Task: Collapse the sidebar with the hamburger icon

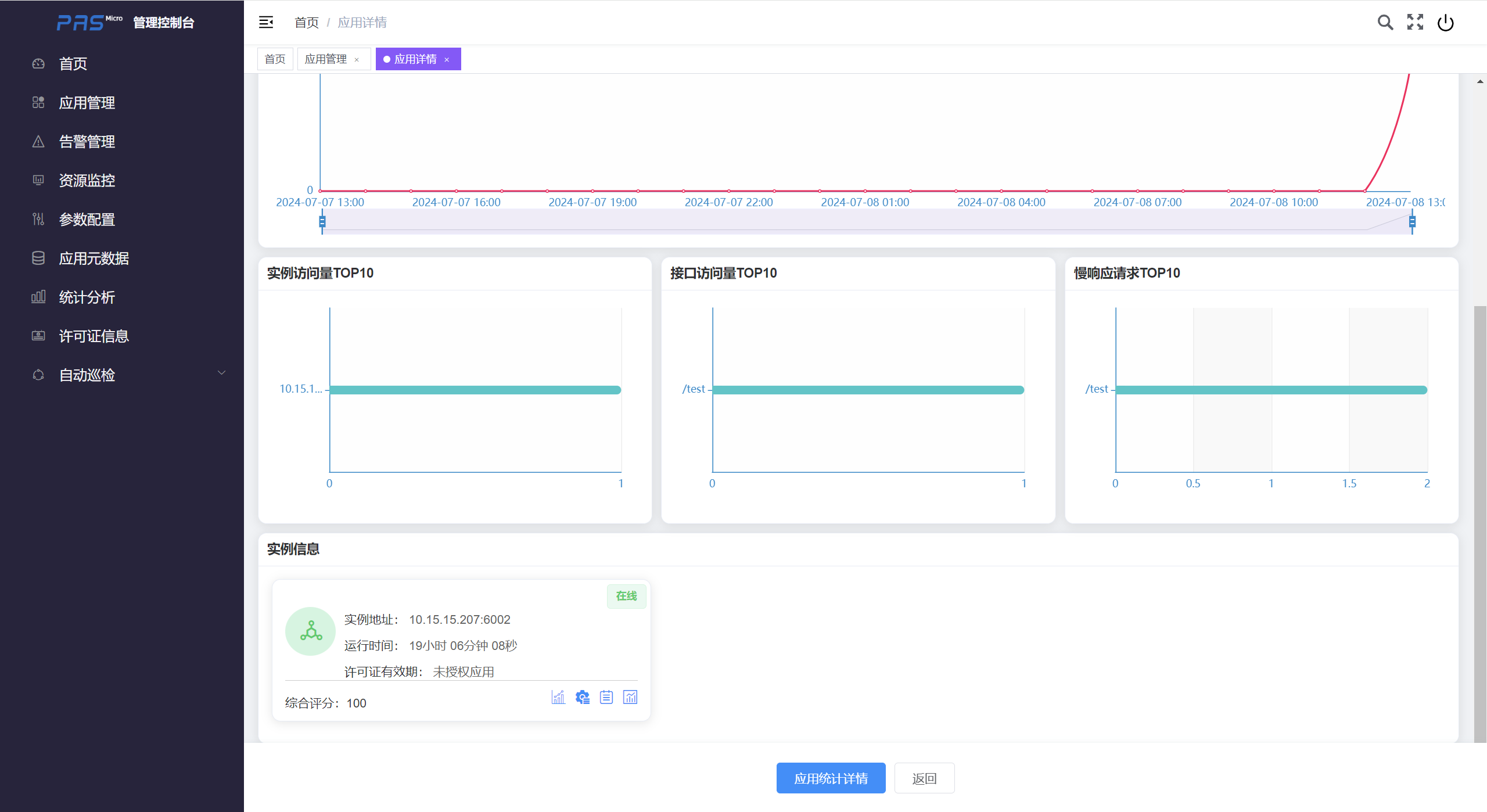Action: coord(266,23)
